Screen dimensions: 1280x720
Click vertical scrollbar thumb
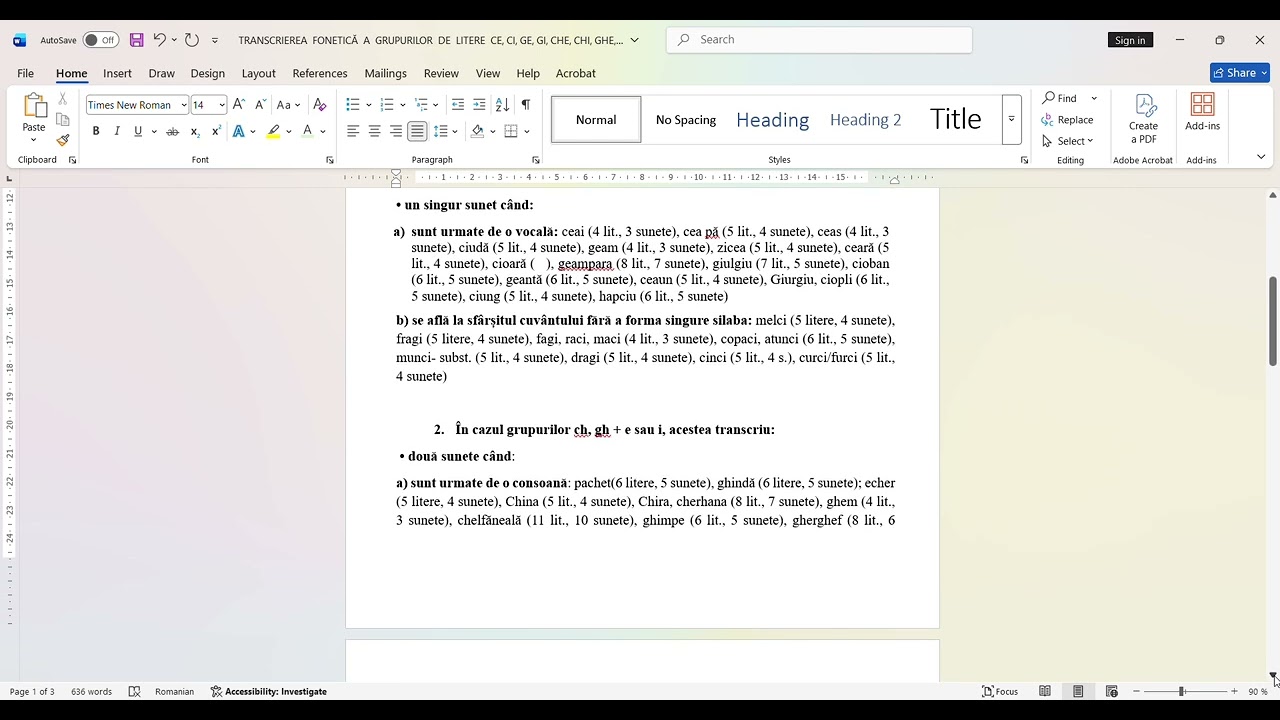1273,321
